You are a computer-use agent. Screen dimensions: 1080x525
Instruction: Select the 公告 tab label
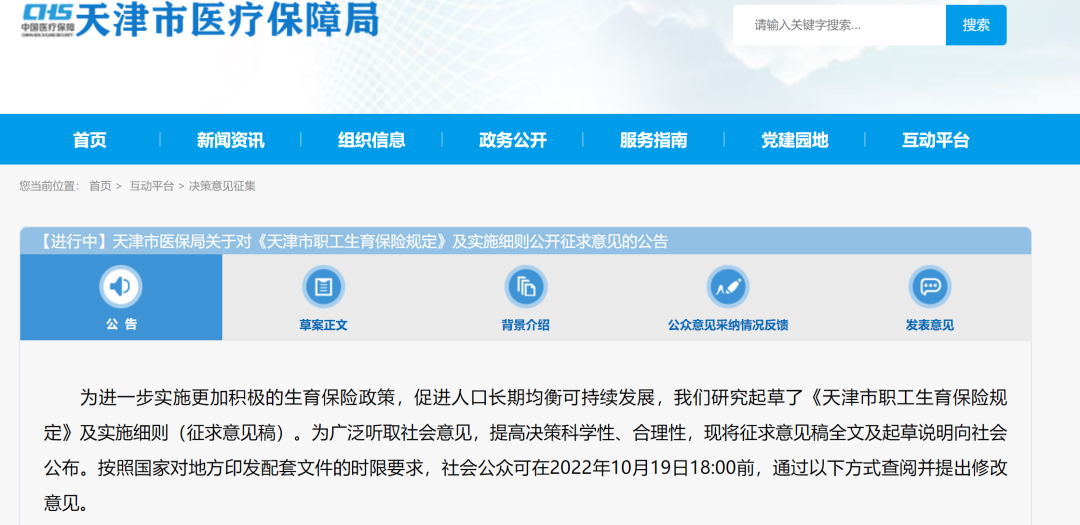pyautogui.click(x=121, y=325)
